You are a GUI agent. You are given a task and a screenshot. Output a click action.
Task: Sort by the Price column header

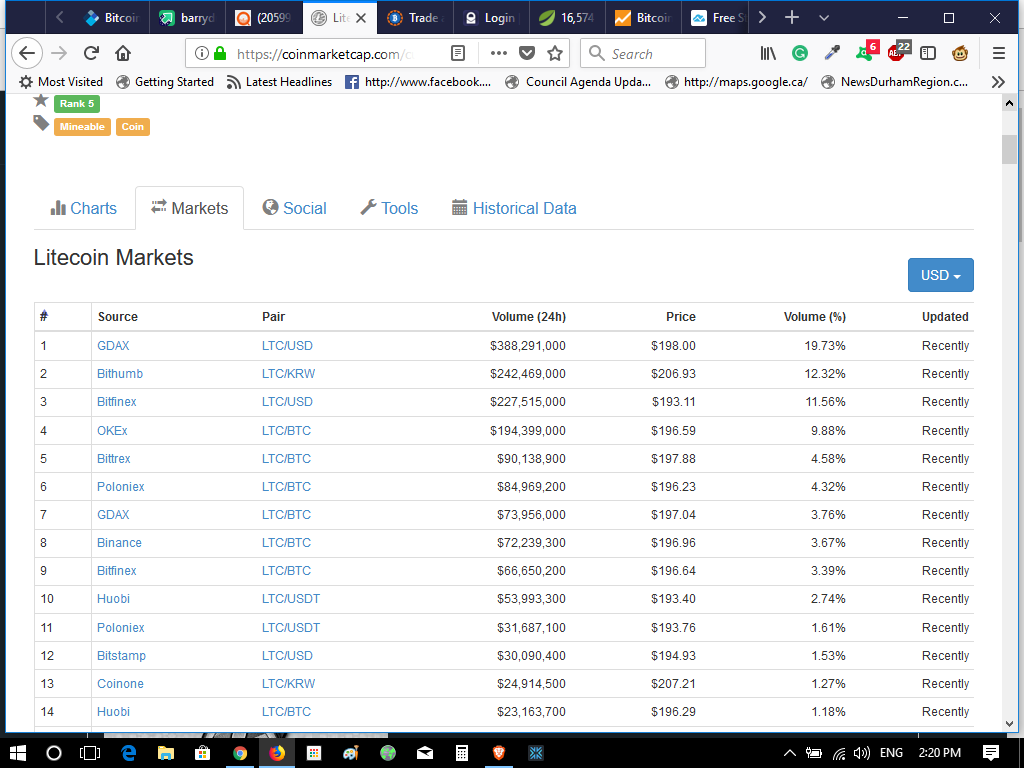(680, 317)
